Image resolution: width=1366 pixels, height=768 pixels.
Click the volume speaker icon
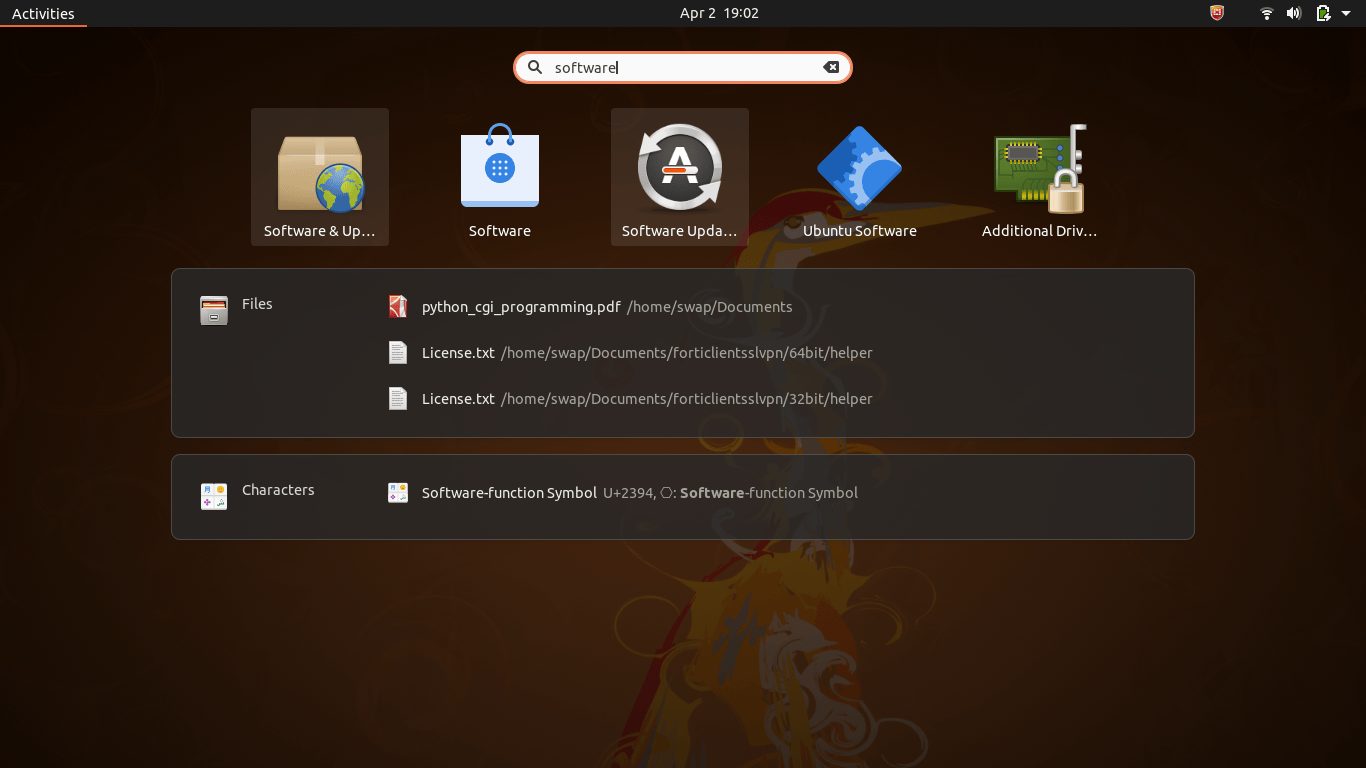coord(1294,13)
